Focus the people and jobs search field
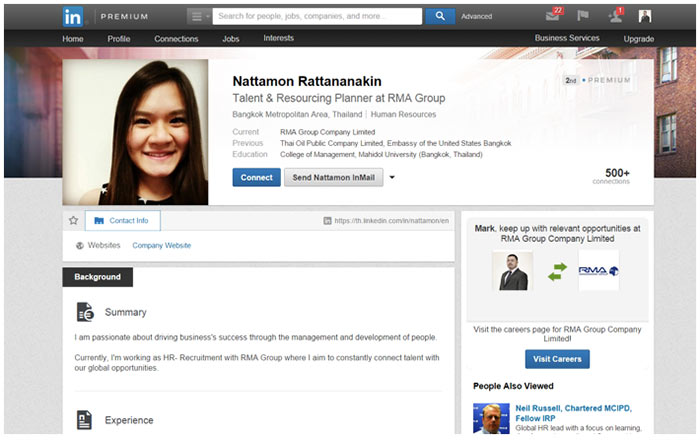Viewport: 700px width, 440px height. point(317,16)
